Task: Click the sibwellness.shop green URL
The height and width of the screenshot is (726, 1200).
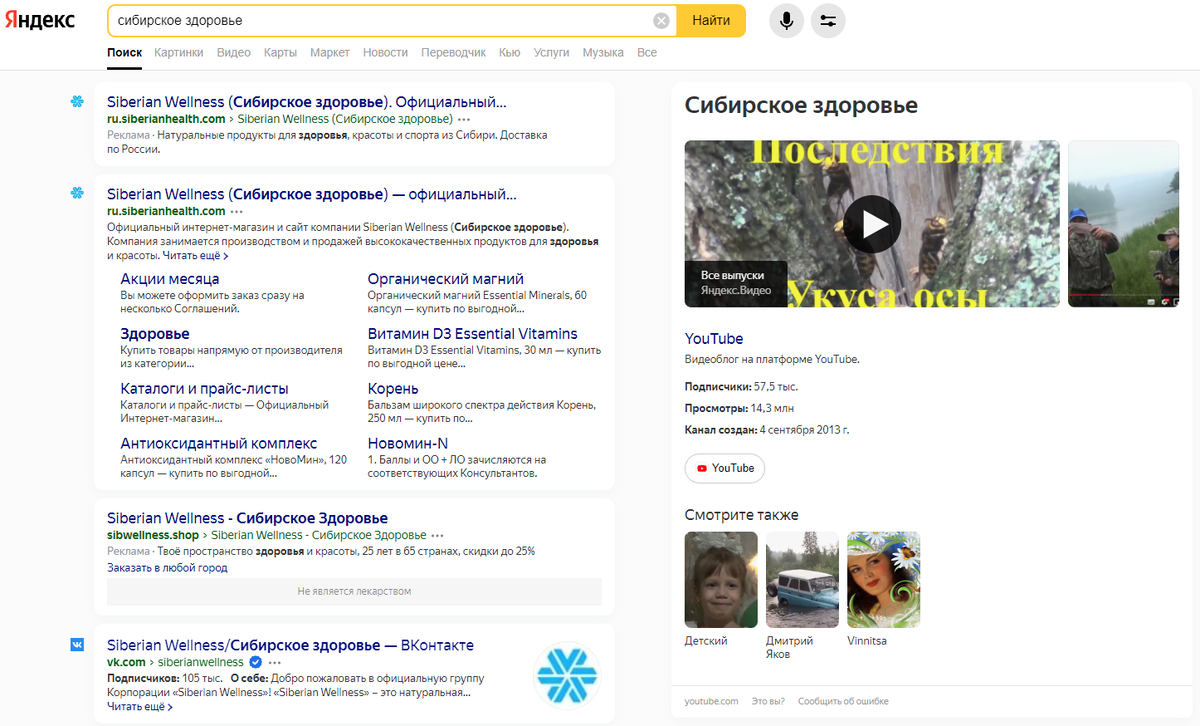Action: pyautogui.click(x=154, y=536)
